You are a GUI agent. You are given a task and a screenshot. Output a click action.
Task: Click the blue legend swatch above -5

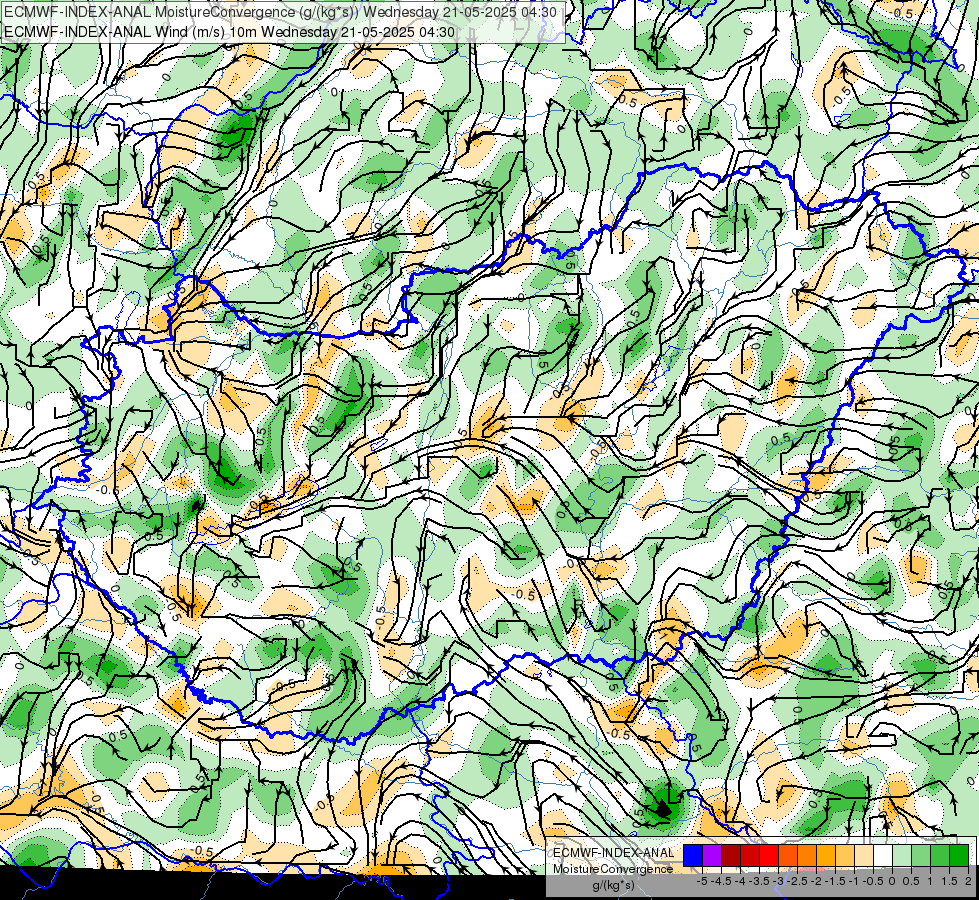point(693,856)
